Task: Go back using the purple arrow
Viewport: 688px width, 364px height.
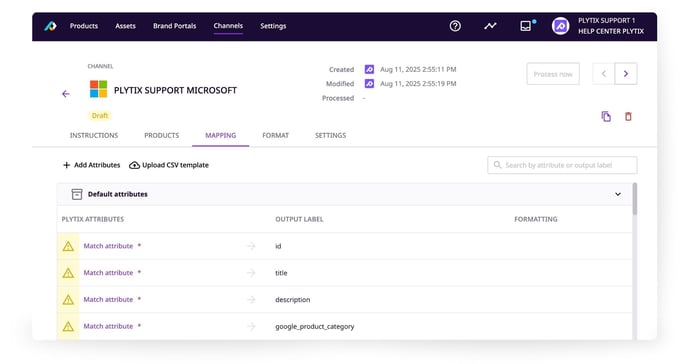Action: [66, 93]
